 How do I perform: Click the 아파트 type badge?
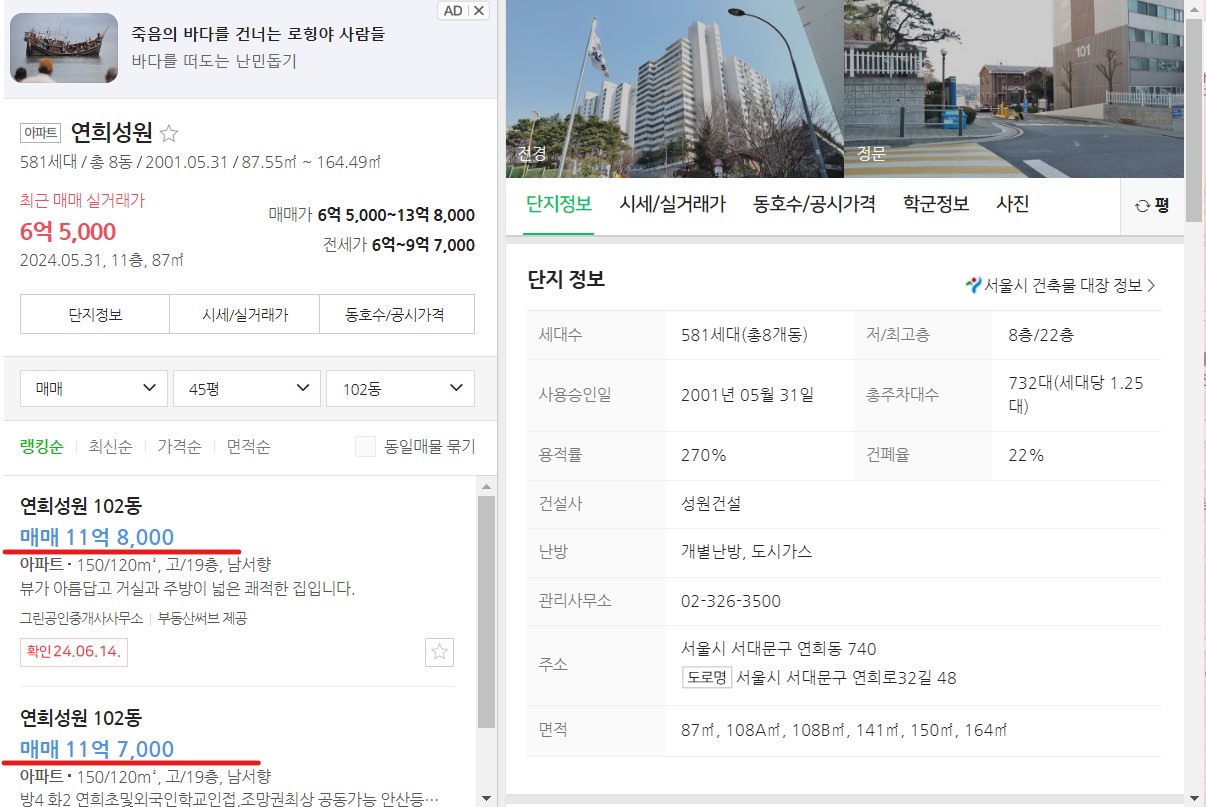coord(41,133)
